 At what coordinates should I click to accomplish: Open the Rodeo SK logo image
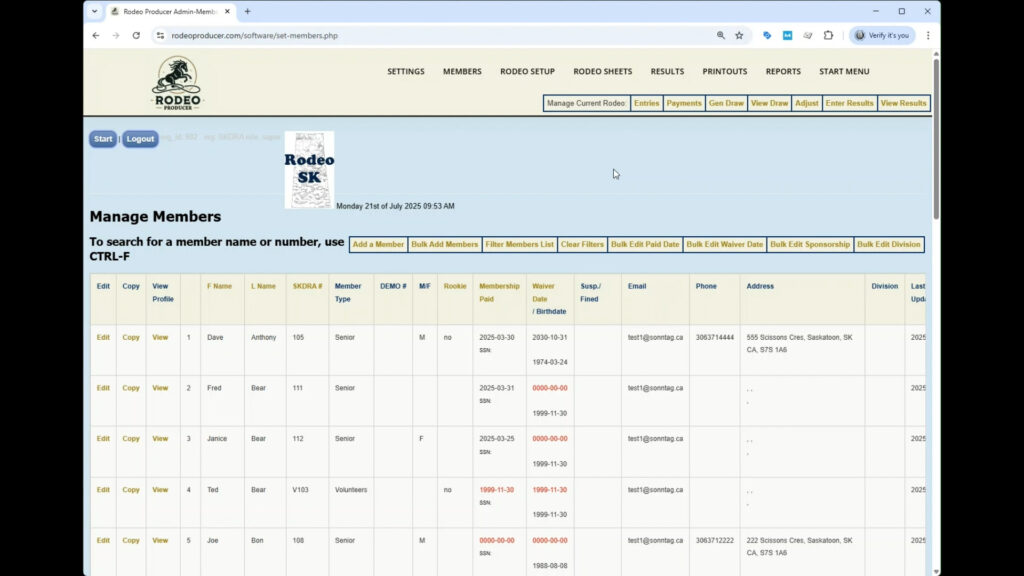click(309, 169)
